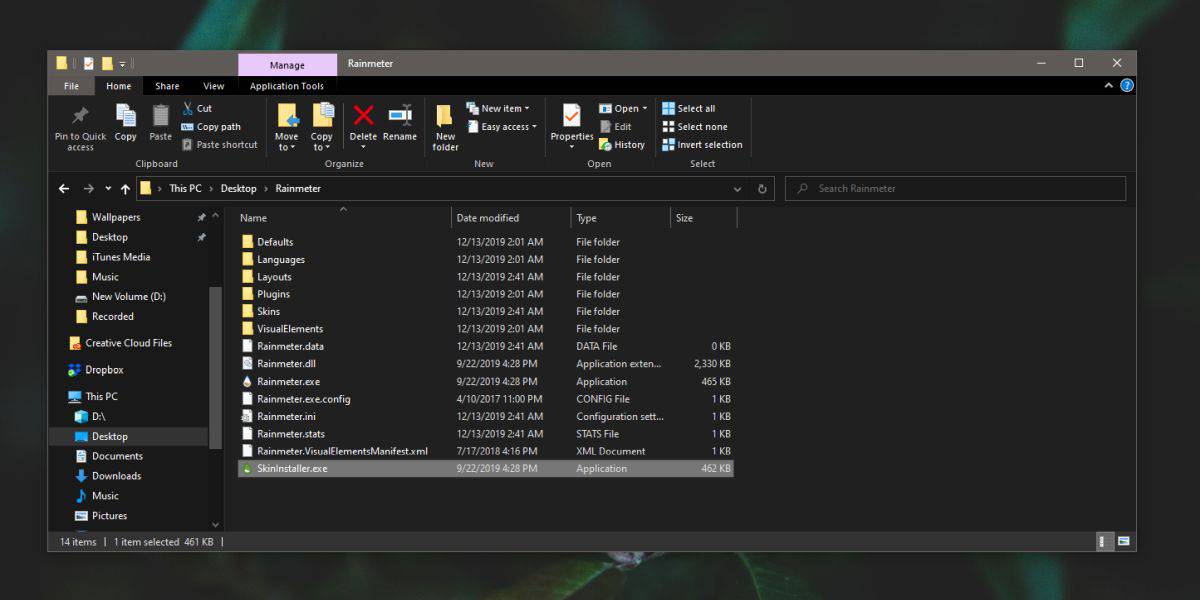
Task: Open the Move to dropdown
Action: point(287,127)
